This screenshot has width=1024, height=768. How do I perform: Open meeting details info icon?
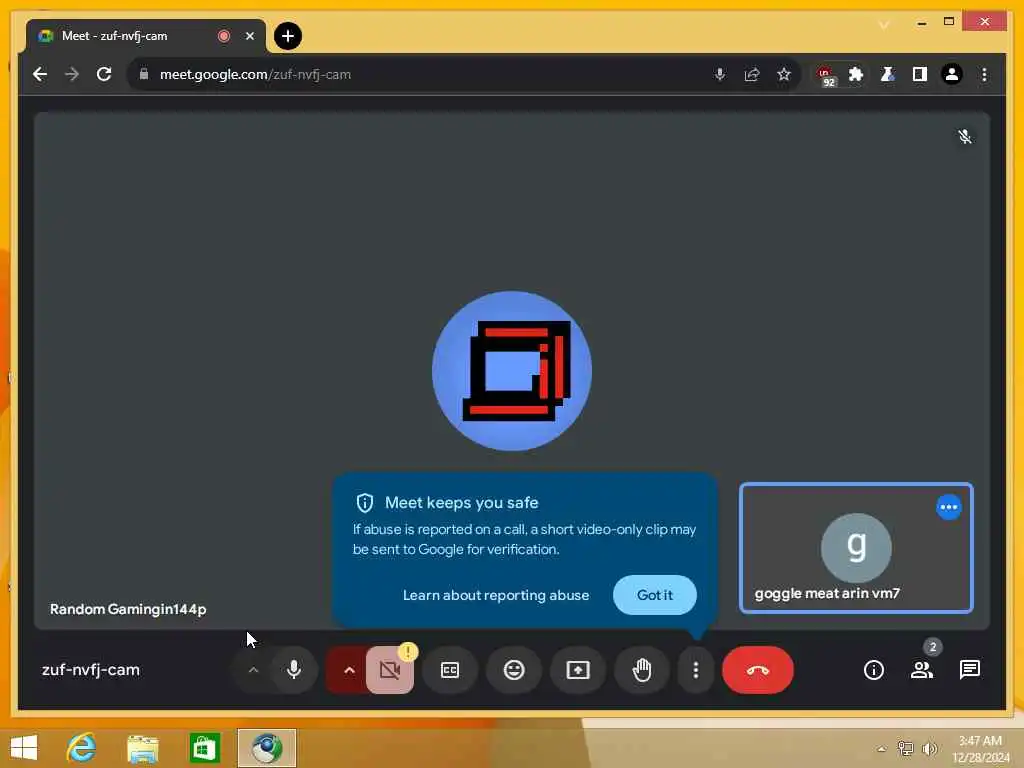(x=874, y=669)
